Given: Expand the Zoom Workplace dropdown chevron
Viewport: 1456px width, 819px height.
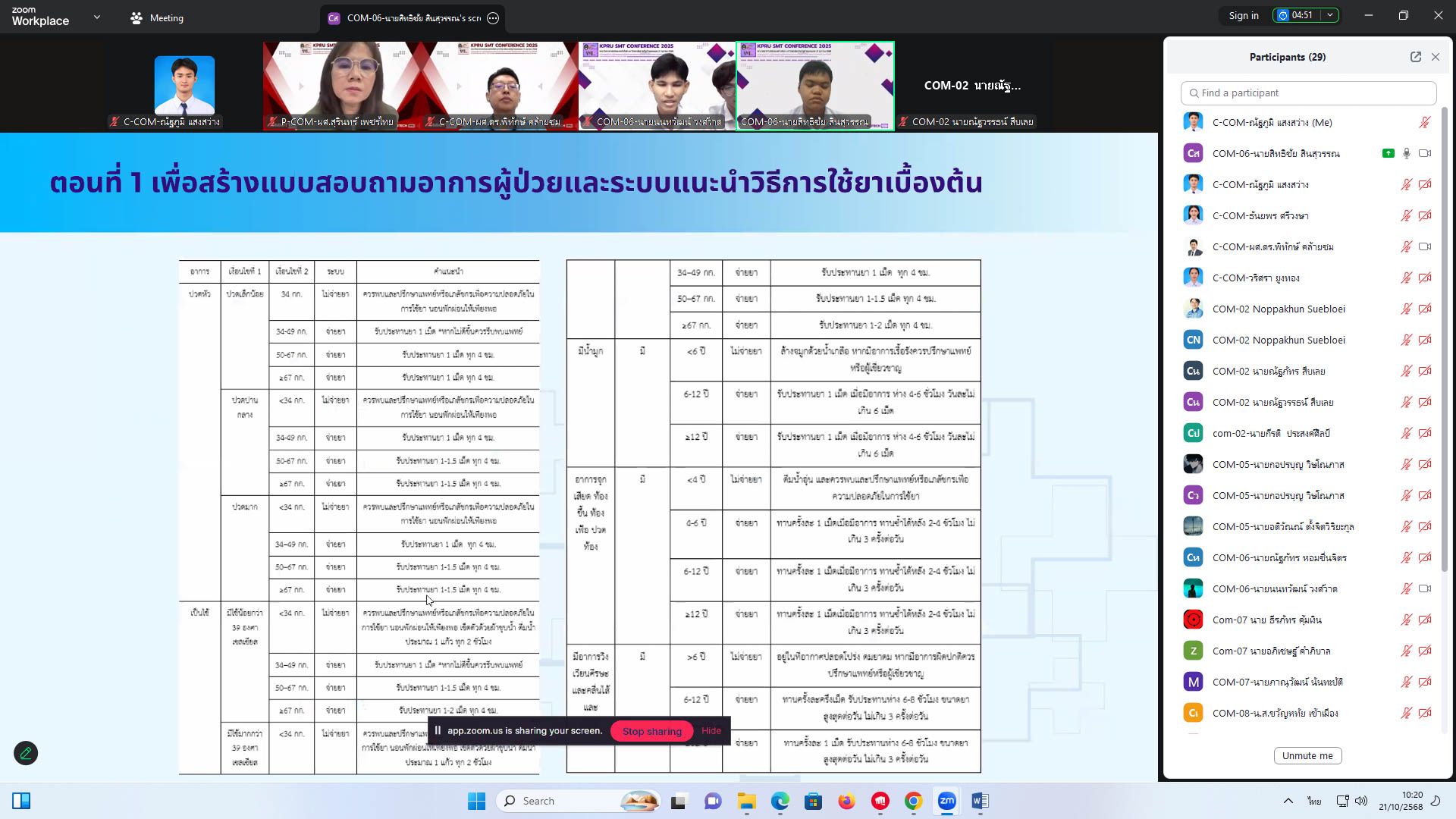Looking at the screenshot, I should (x=97, y=17).
